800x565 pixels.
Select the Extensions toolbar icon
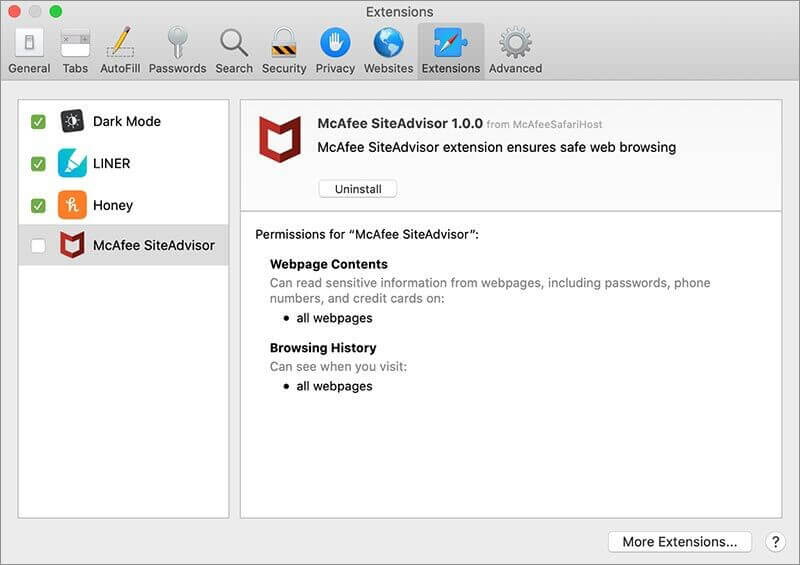451,51
